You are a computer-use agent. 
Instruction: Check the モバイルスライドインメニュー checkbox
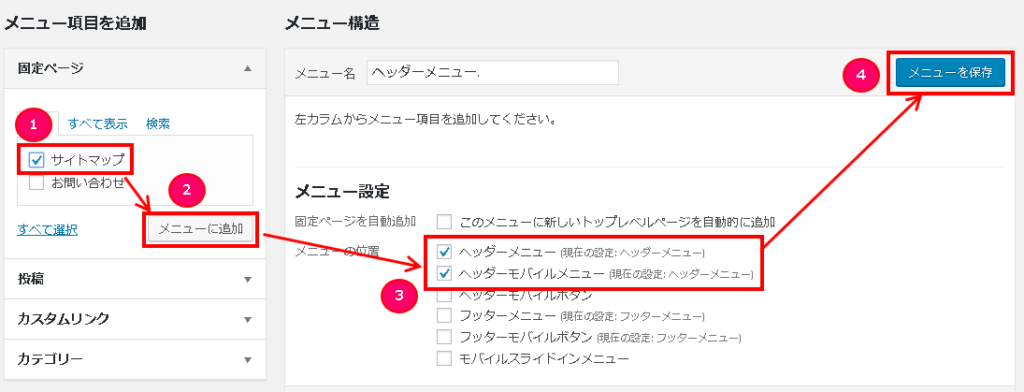(x=444, y=359)
